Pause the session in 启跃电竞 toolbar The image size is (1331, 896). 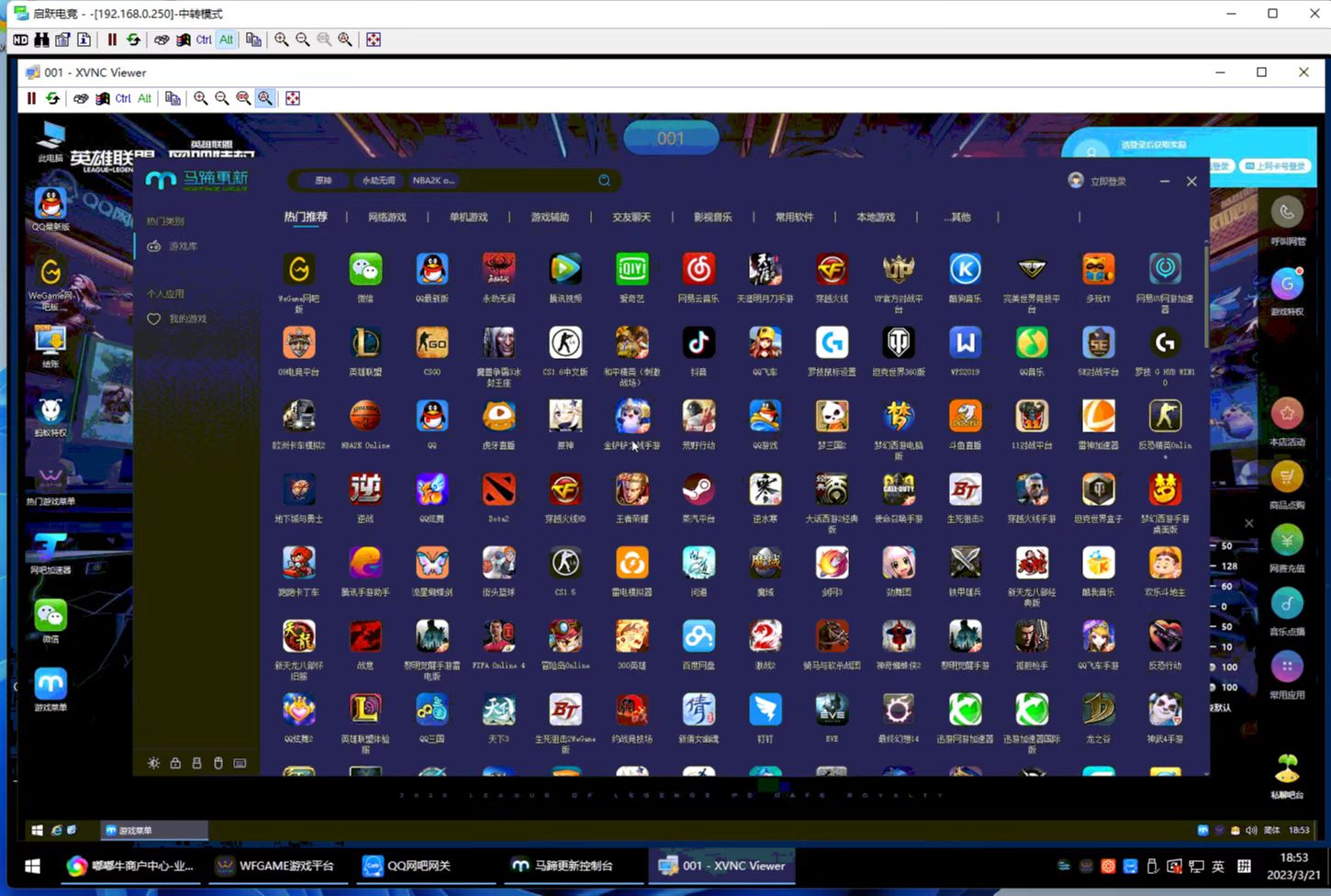[112, 39]
